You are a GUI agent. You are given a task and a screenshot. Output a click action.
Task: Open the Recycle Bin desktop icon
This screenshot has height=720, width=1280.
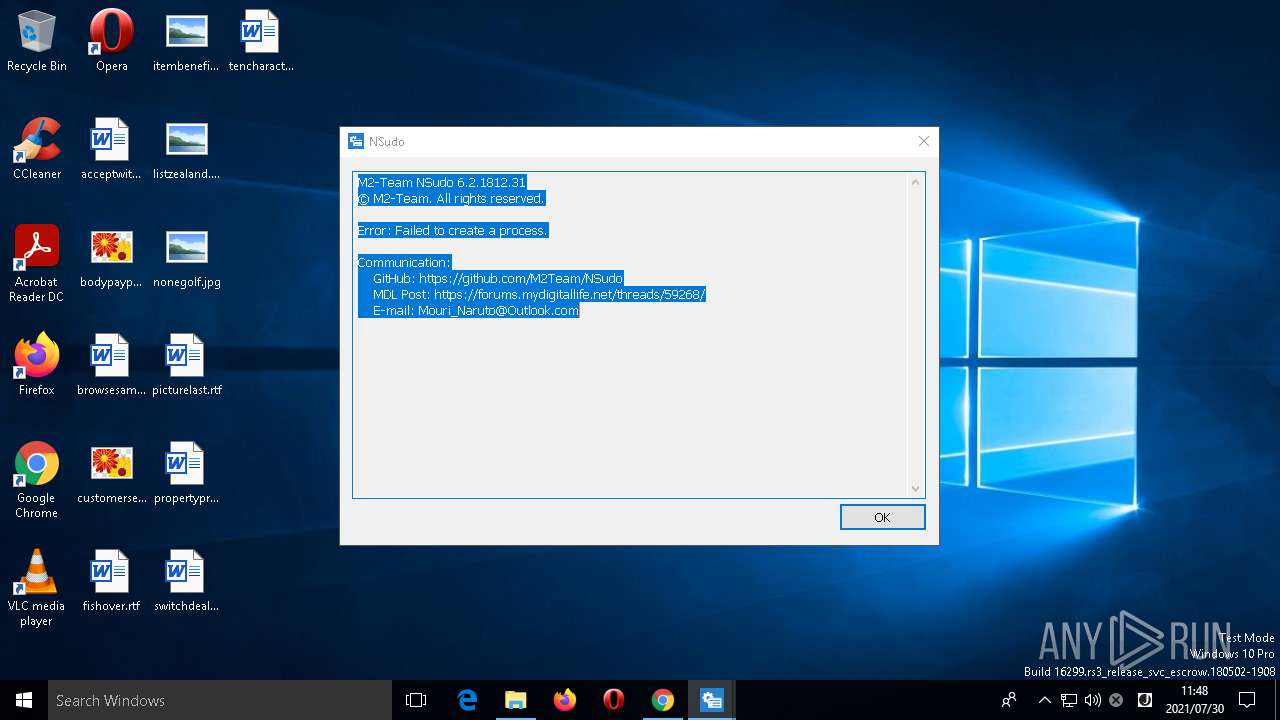[x=37, y=42]
